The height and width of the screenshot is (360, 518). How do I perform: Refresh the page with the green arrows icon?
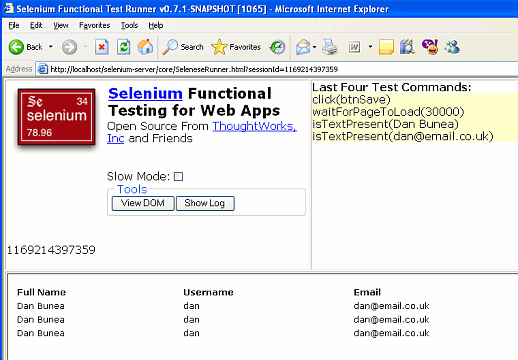(x=123, y=47)
